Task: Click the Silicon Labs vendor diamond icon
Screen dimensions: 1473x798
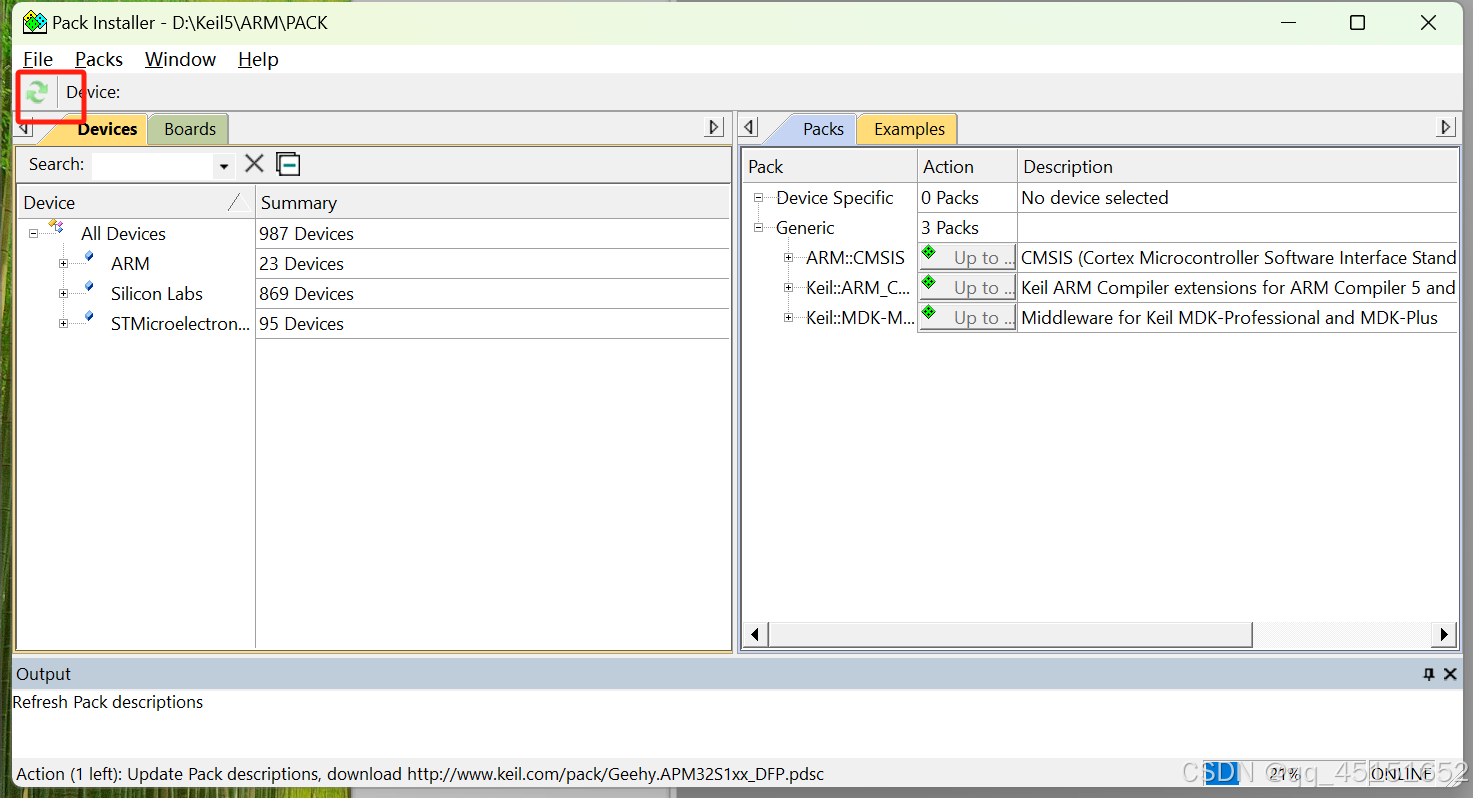Action: coord(89,288)
